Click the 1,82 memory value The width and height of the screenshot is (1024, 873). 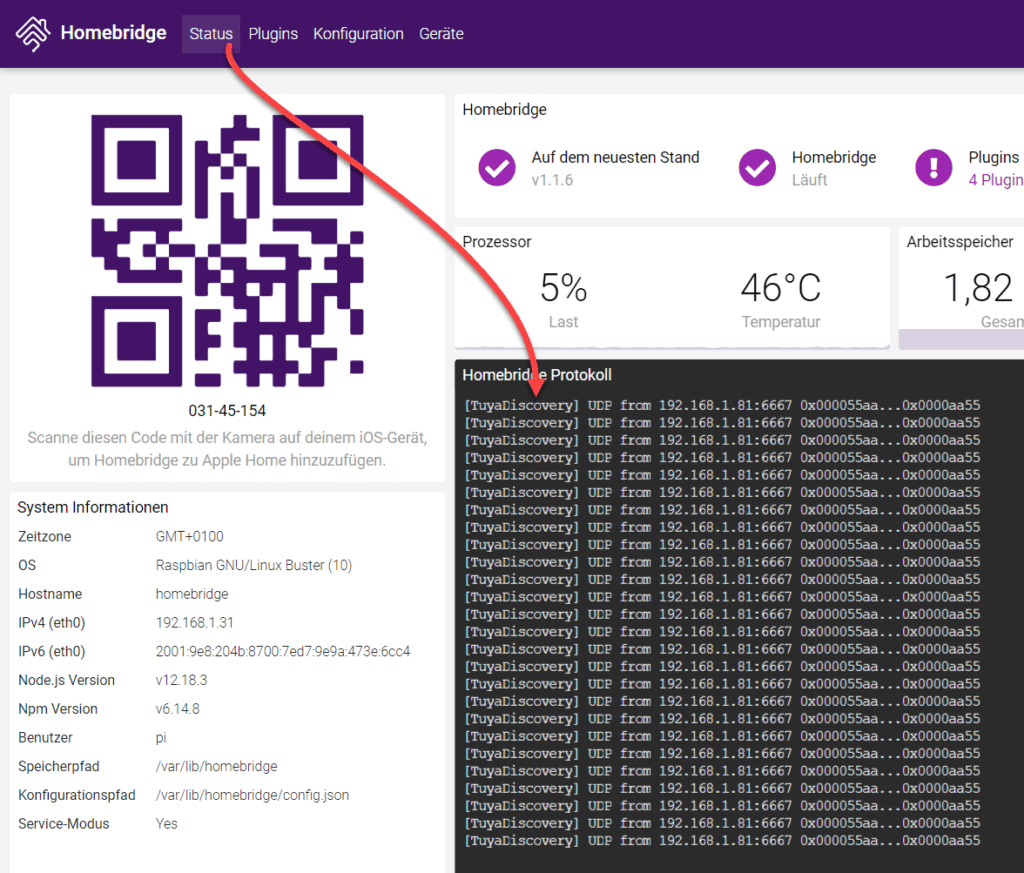[978, 288]
